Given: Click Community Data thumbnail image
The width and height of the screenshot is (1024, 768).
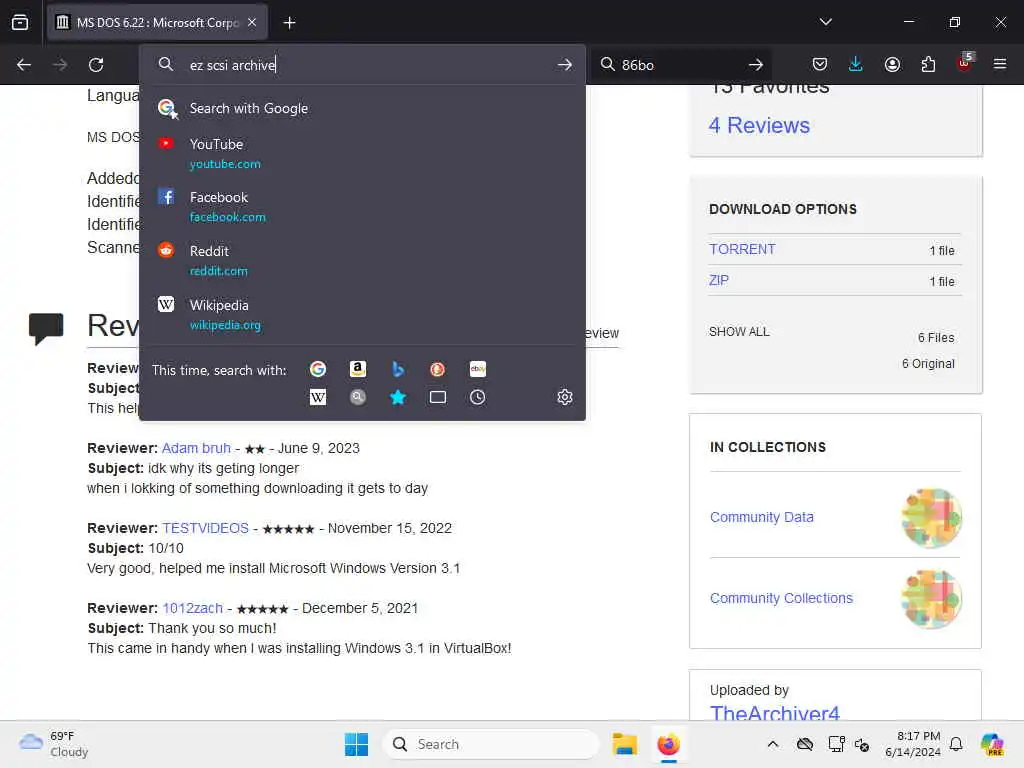Looking at the screenshot, I should click(x=931, y=518).
